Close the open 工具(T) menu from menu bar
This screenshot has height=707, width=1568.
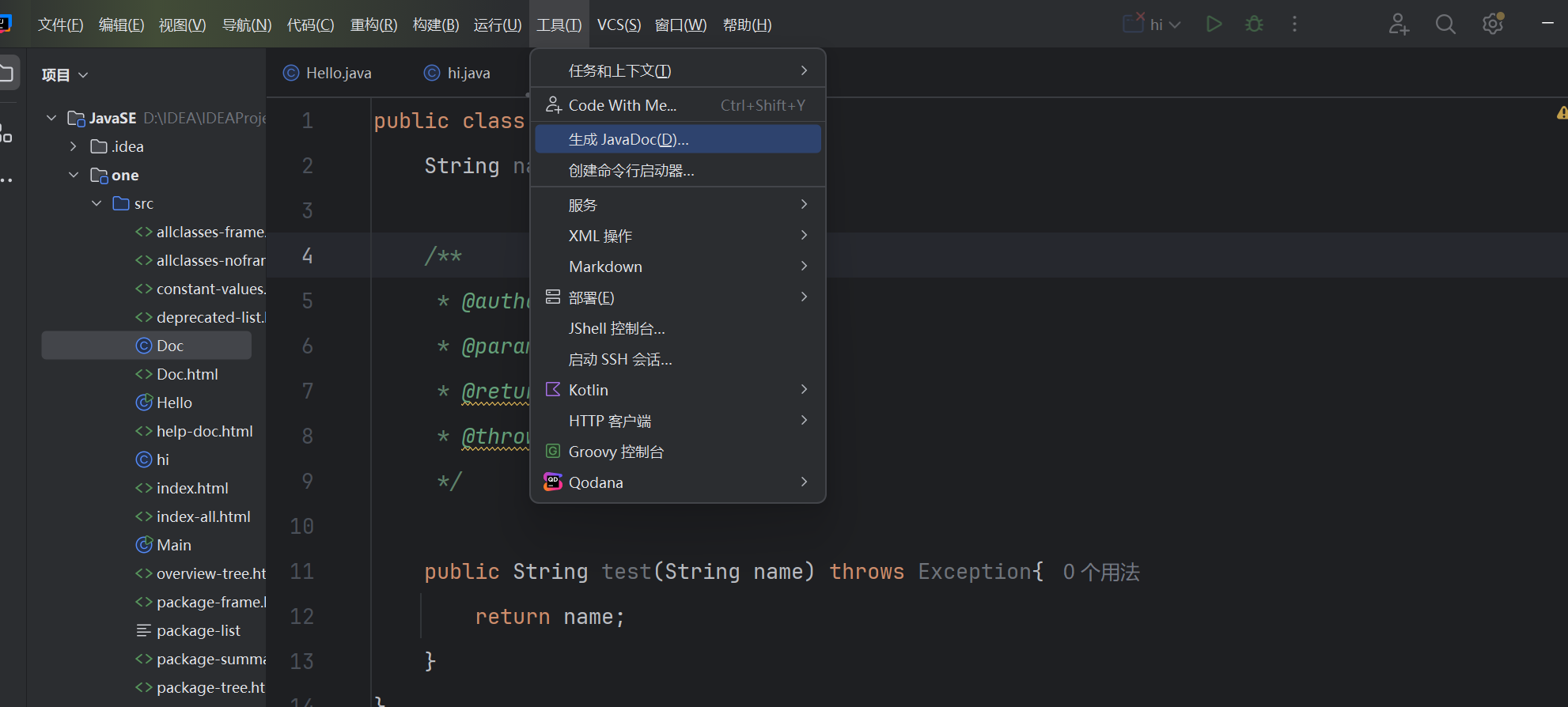coord(559,25)
